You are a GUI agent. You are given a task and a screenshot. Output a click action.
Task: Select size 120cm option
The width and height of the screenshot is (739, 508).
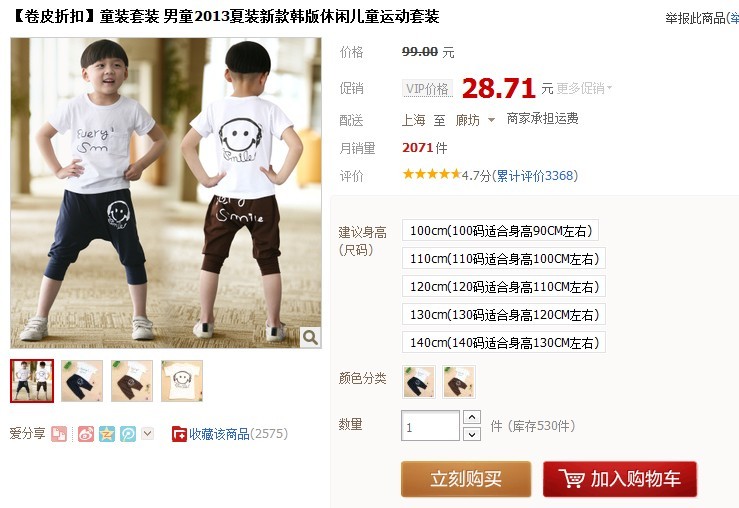(x=504, y=287)
